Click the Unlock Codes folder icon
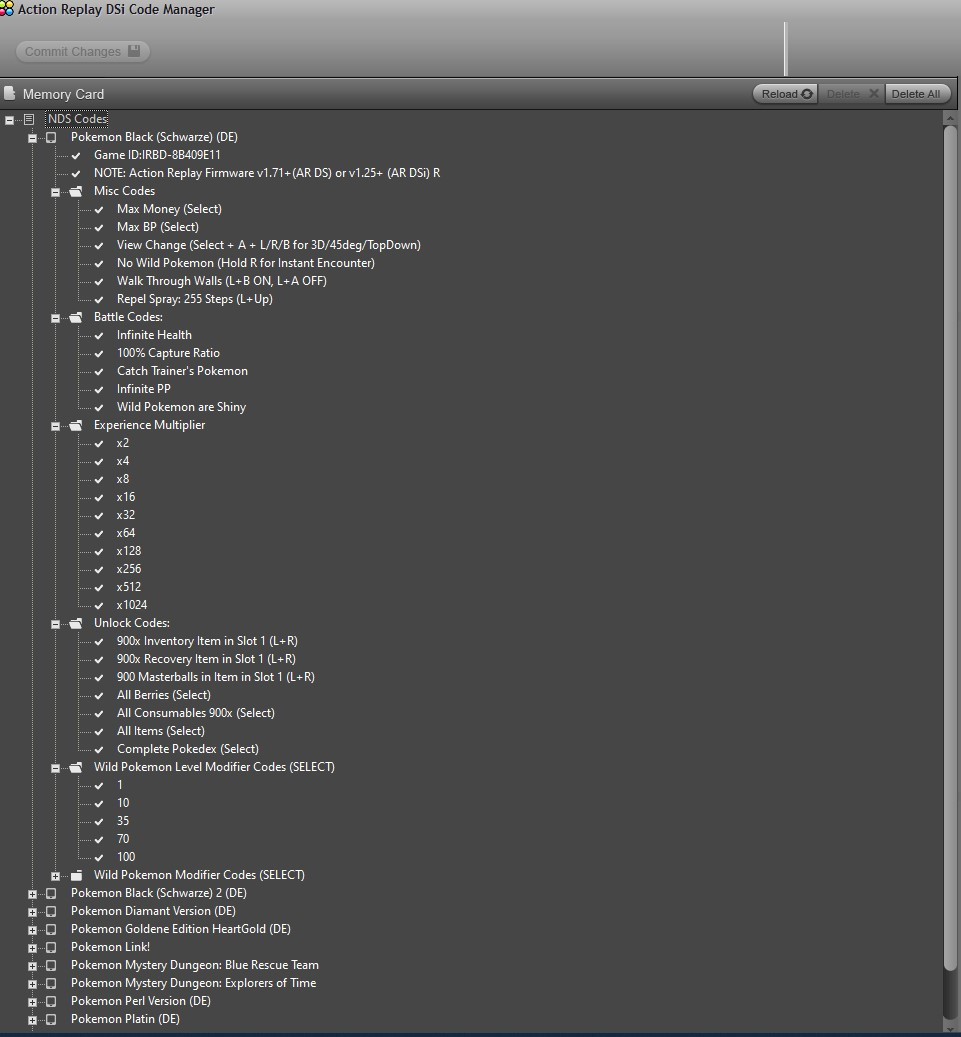 point(76,623)
